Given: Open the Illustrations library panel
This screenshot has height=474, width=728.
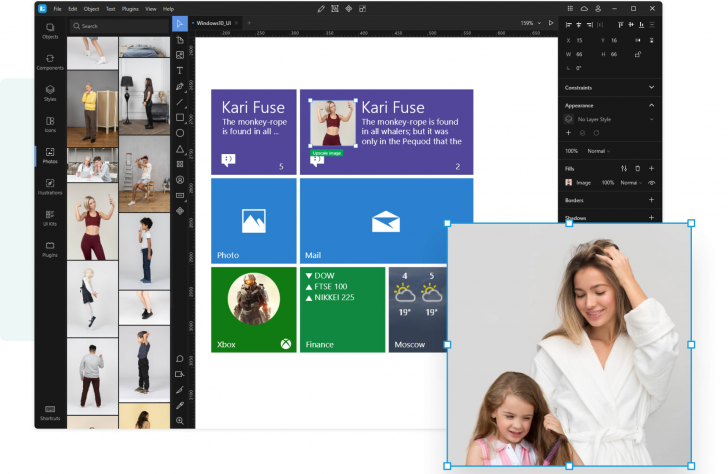Looking at the screenshot, I should [50, 187].
